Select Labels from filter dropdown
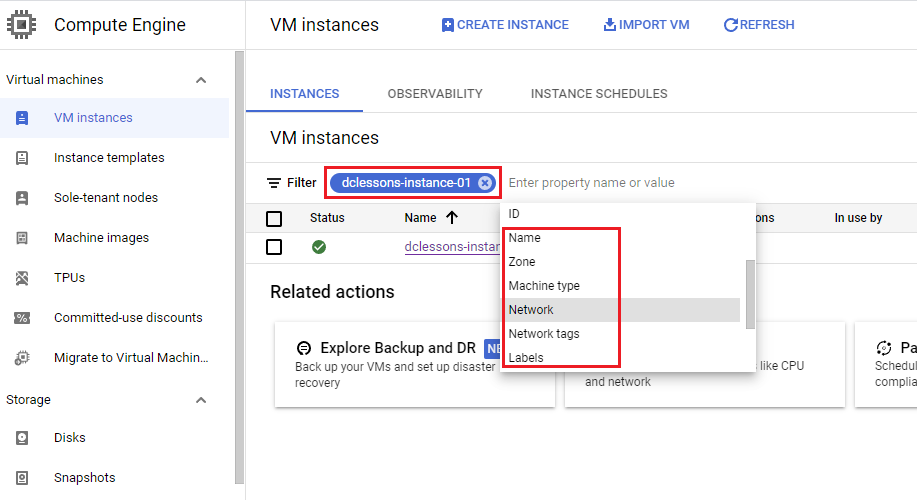Viewport: 917px width, 500px height. (621, 358)
